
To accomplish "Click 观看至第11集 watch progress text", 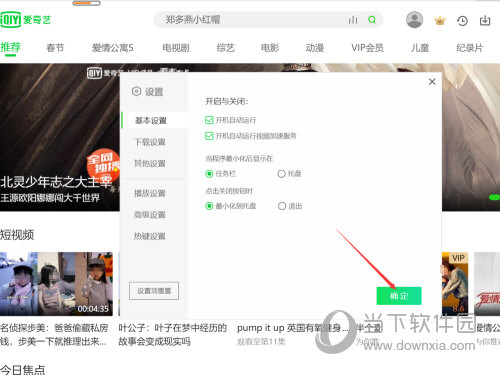I will click(x=261, y=342).
